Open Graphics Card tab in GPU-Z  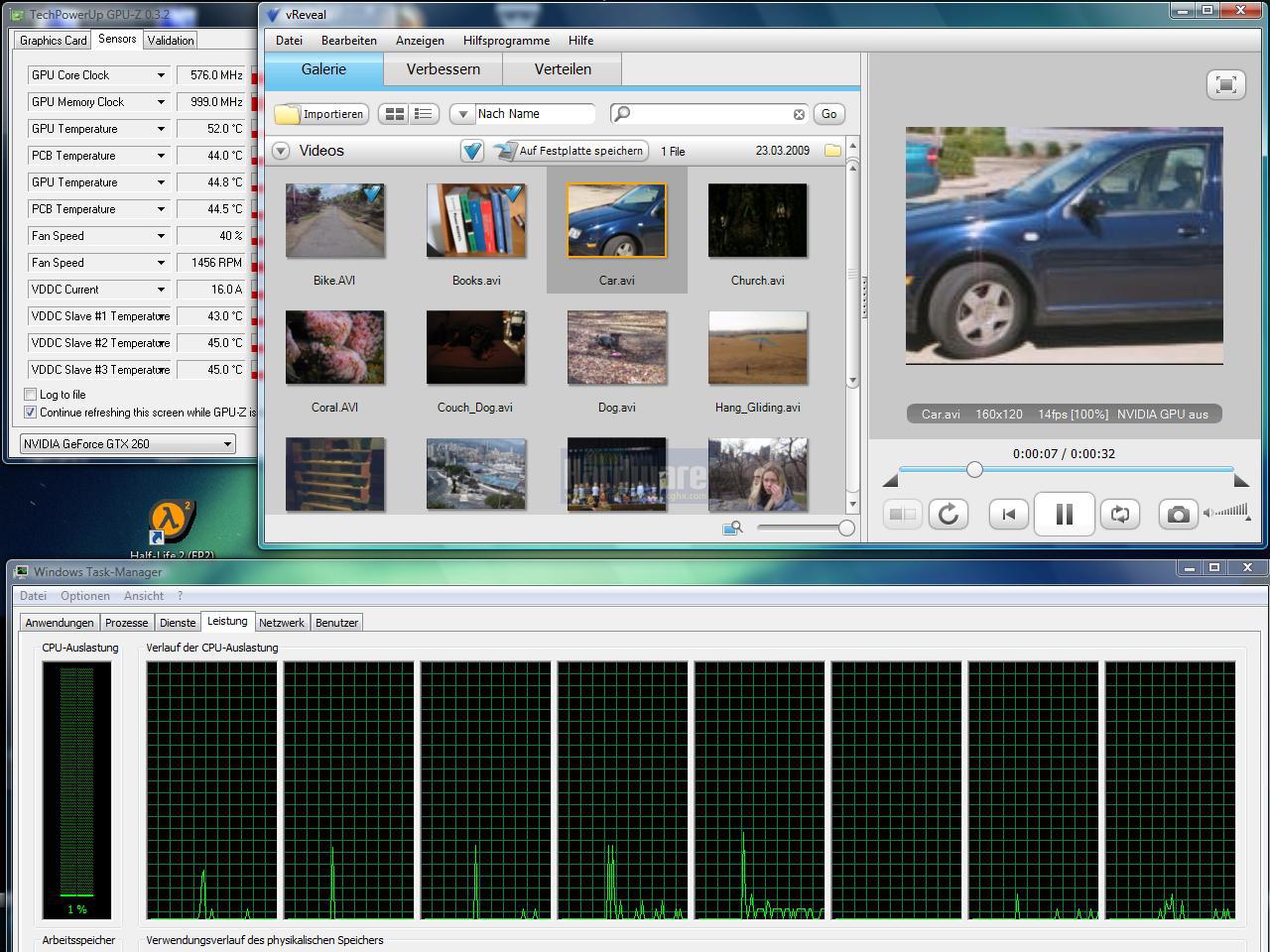(x=54, y=41)
